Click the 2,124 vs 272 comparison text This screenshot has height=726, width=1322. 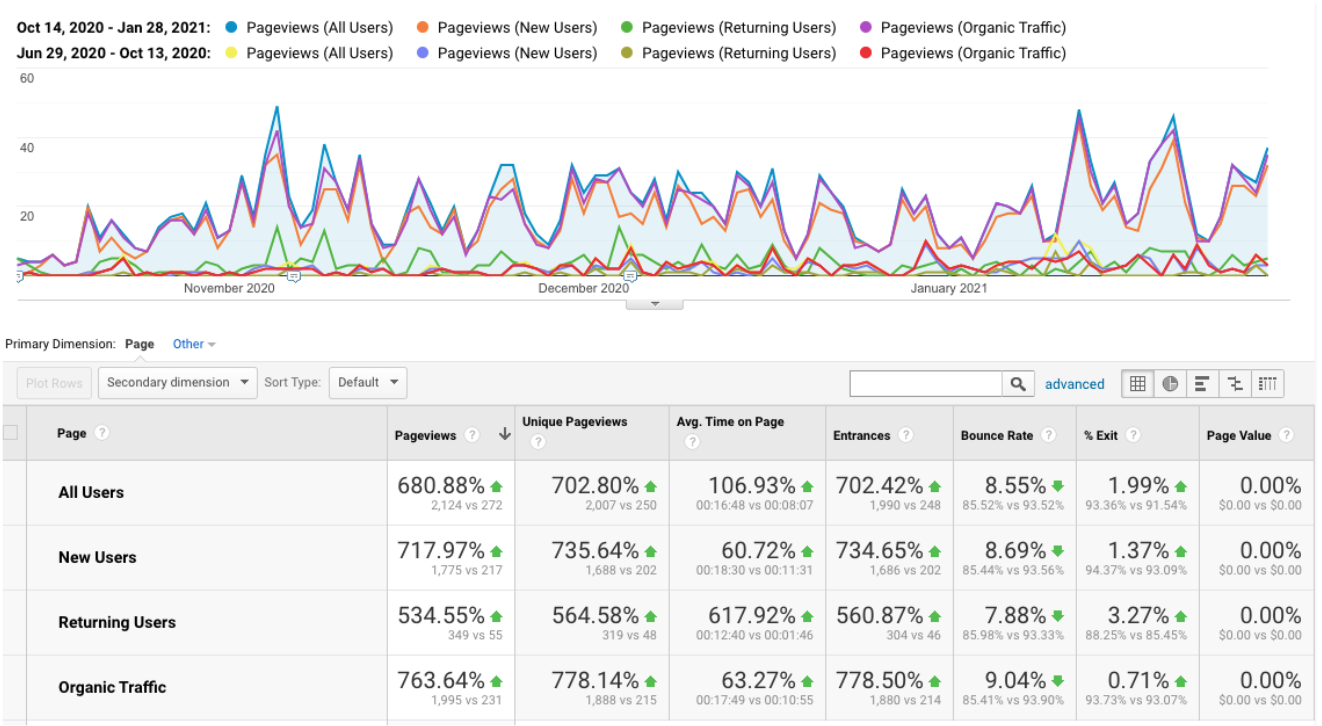[465, 506]
